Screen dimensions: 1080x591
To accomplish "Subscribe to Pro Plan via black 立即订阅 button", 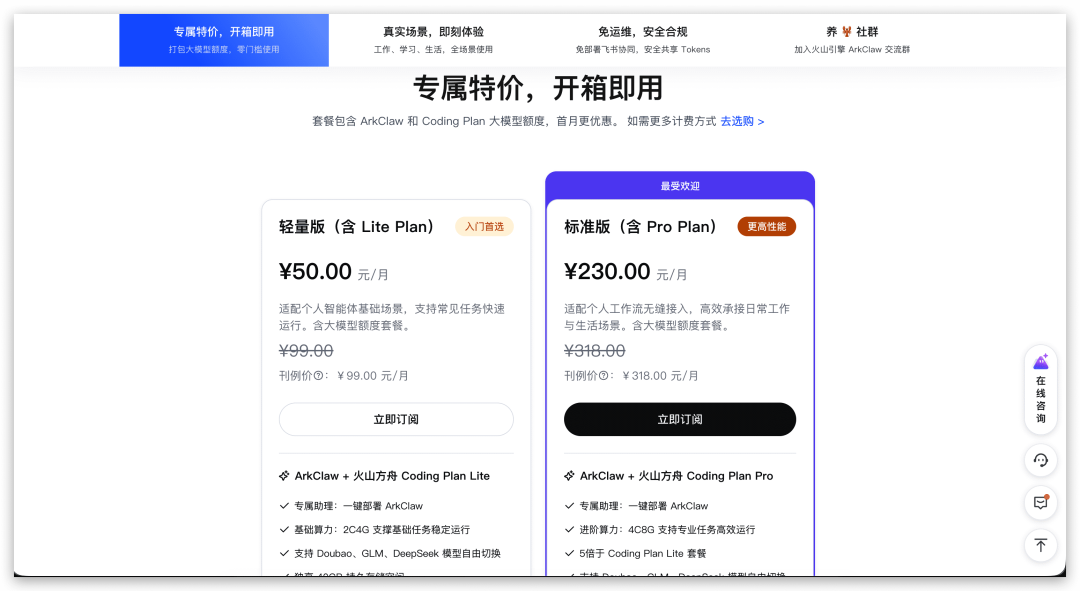I will click(x=680, y=419).
